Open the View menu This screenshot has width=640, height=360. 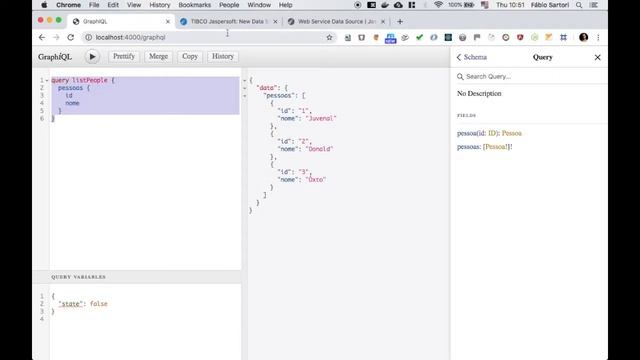(134, 5)
